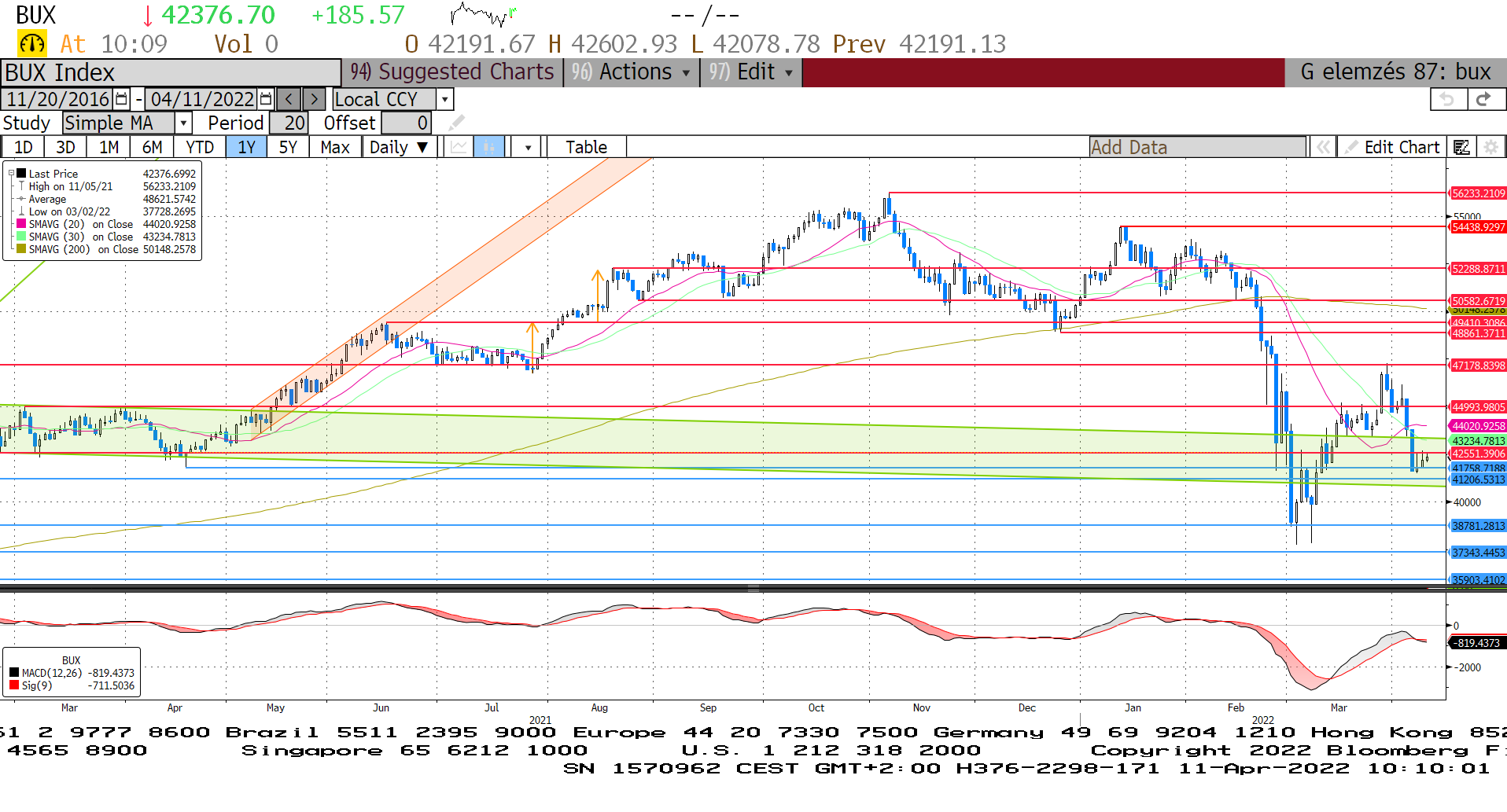This screenshot has height=812, width=1507.
Task: Open Suggested Charts menu
Action: tap(452, 72)
